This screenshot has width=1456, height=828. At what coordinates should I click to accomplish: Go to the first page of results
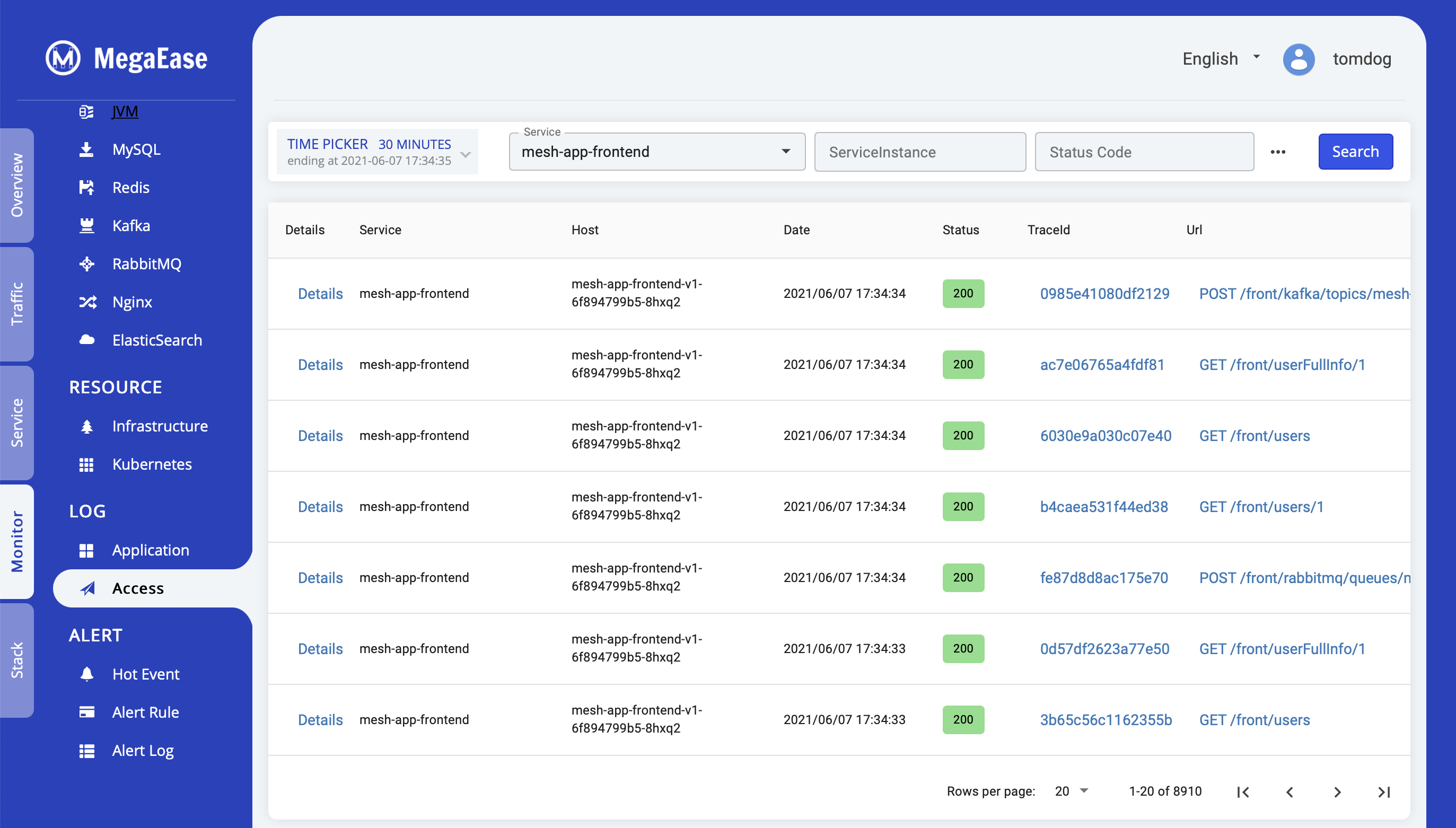[x=1243, y=791]
